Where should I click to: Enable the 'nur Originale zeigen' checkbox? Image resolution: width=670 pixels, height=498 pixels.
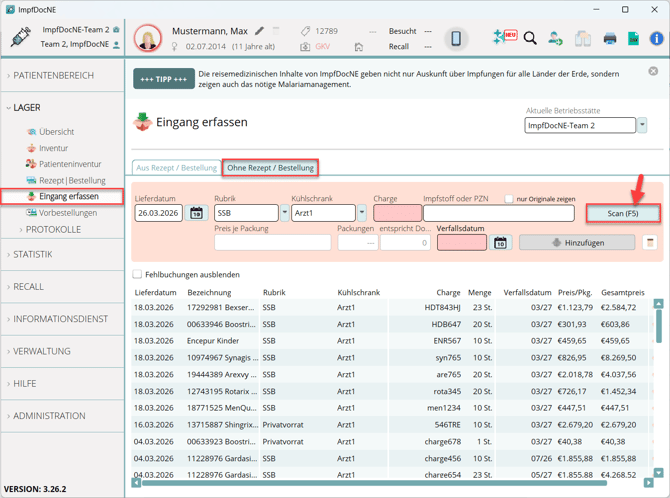click(509, 199)
